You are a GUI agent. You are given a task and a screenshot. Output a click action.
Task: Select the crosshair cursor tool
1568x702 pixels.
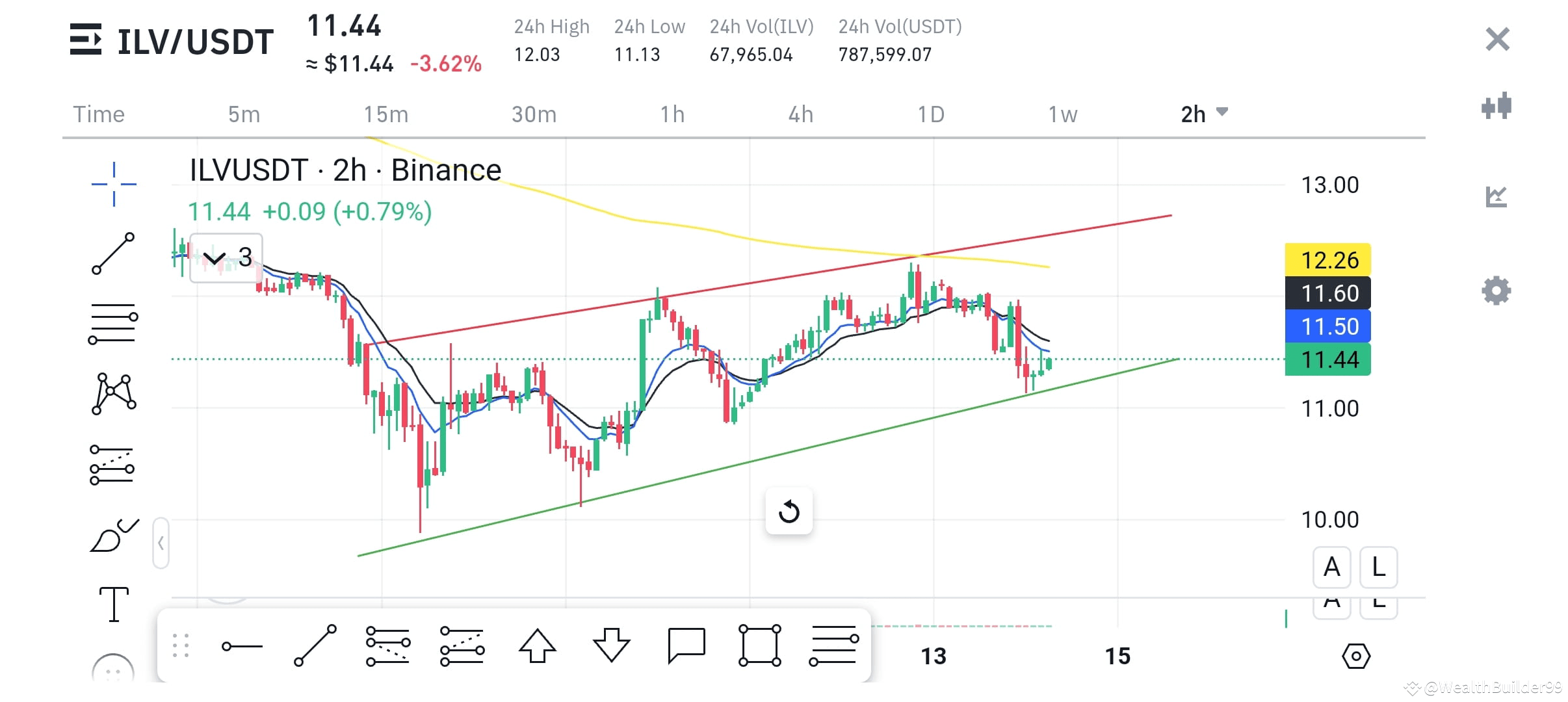coord(114,183)
